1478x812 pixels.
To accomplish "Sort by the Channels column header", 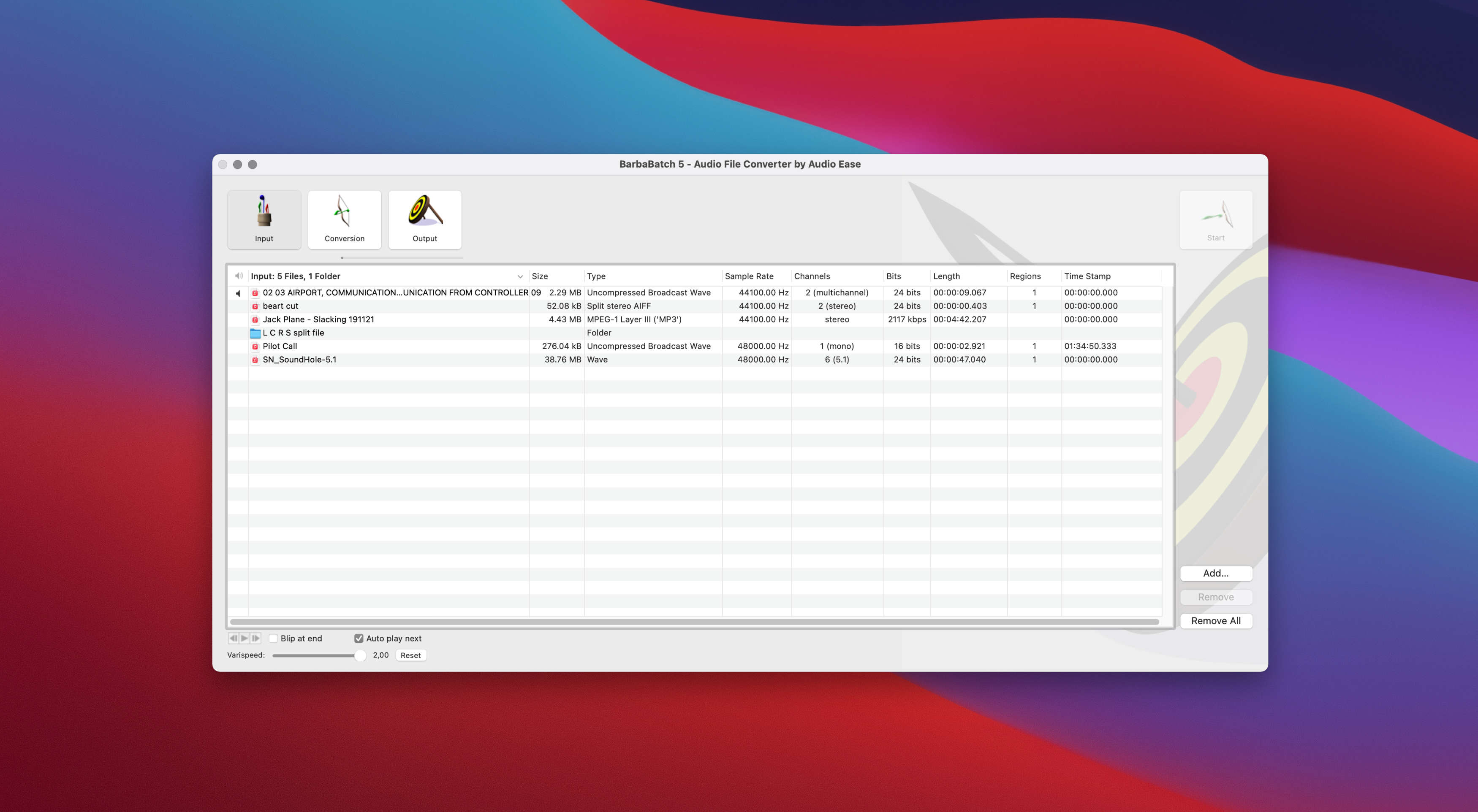I will (x=837, y=276).
